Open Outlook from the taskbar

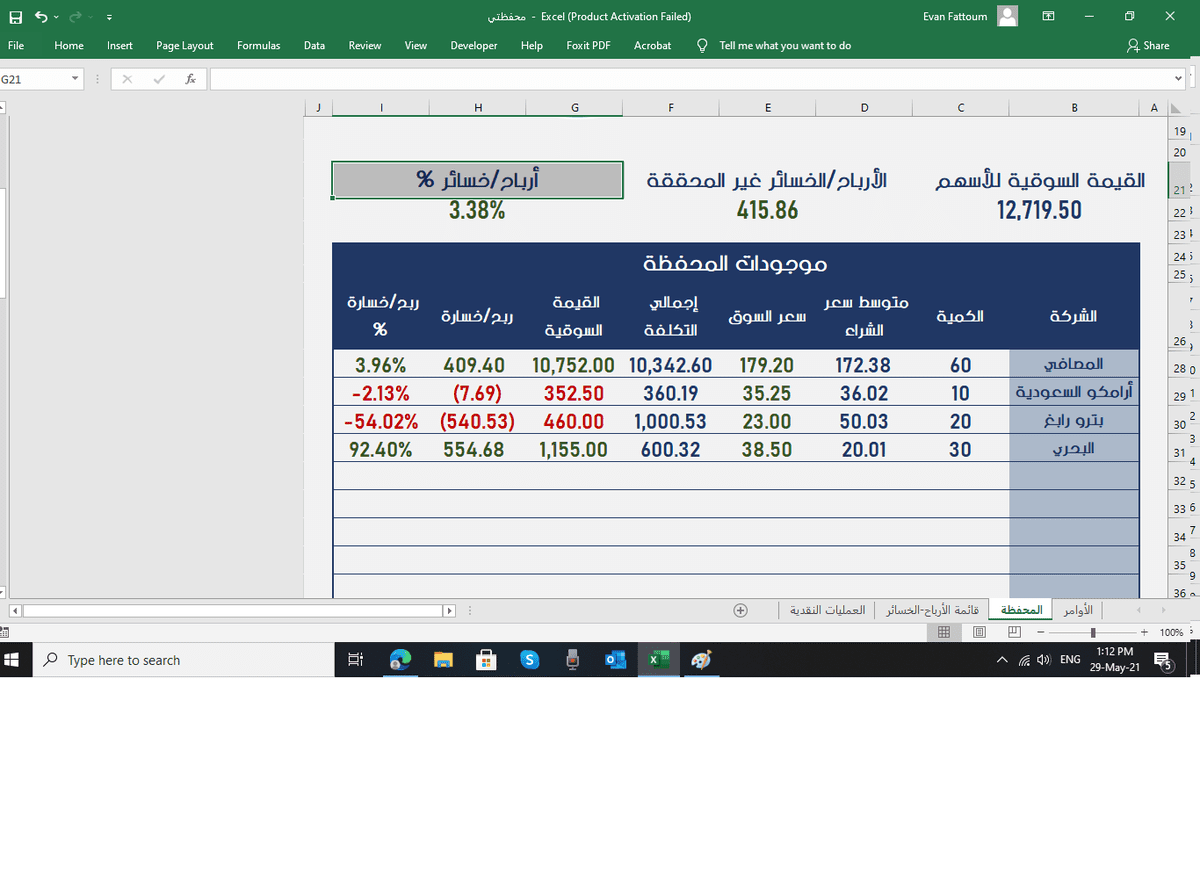pyautogui.click(x=616, y=660)
